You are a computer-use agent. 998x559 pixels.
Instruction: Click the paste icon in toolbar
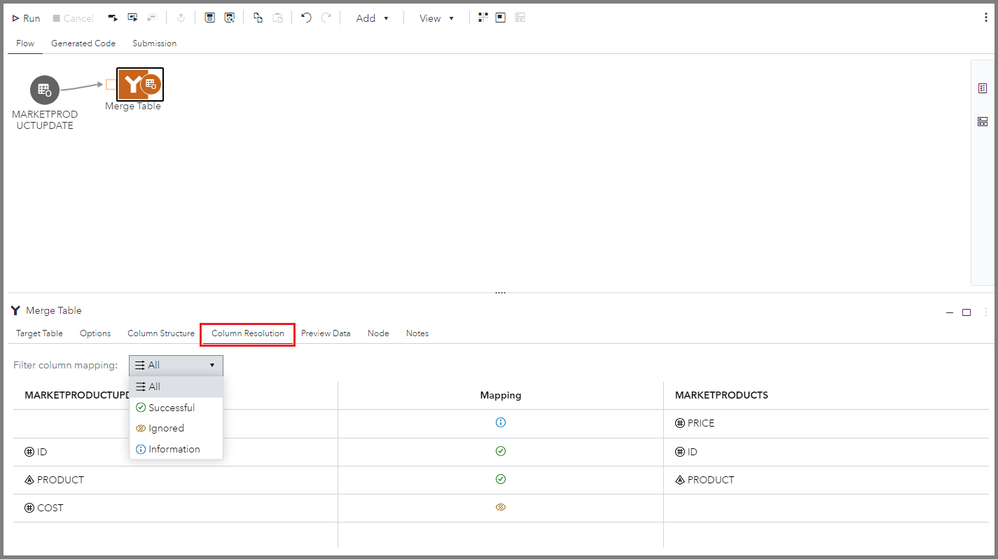(x=278, y=18)
